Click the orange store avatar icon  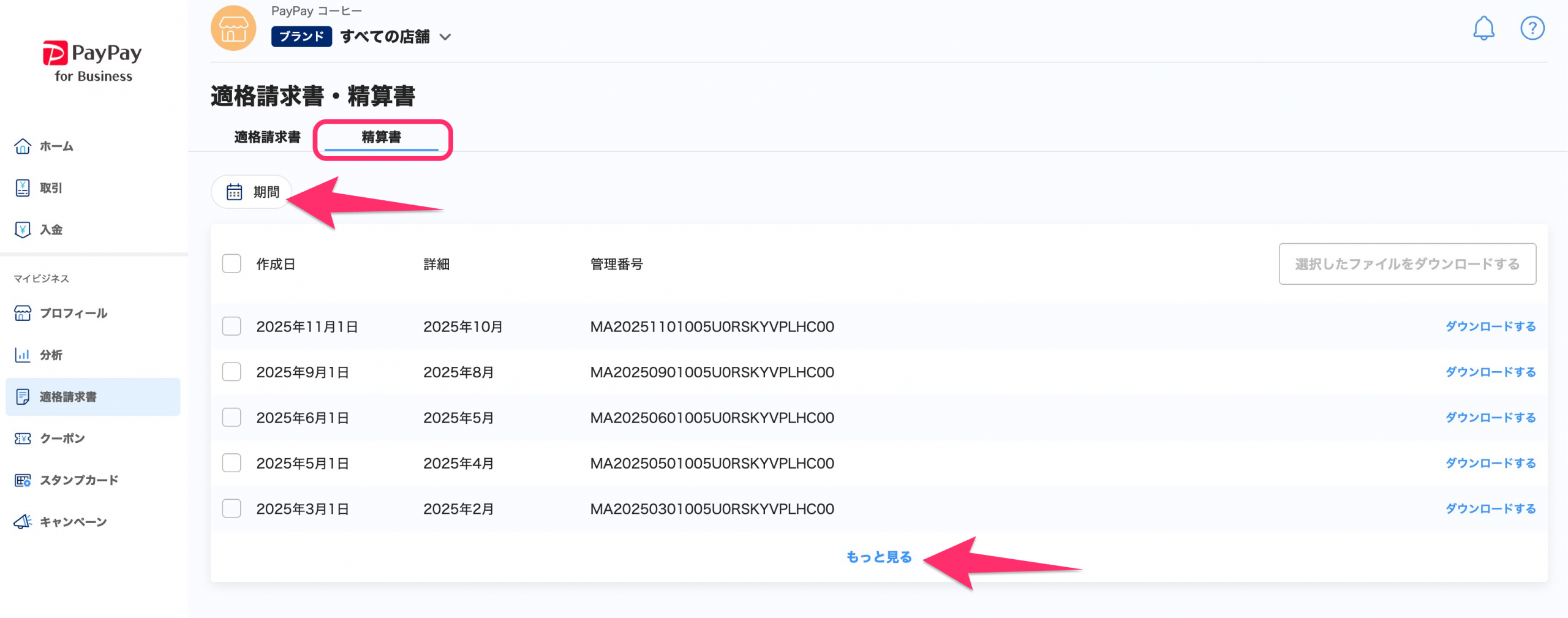233,28
